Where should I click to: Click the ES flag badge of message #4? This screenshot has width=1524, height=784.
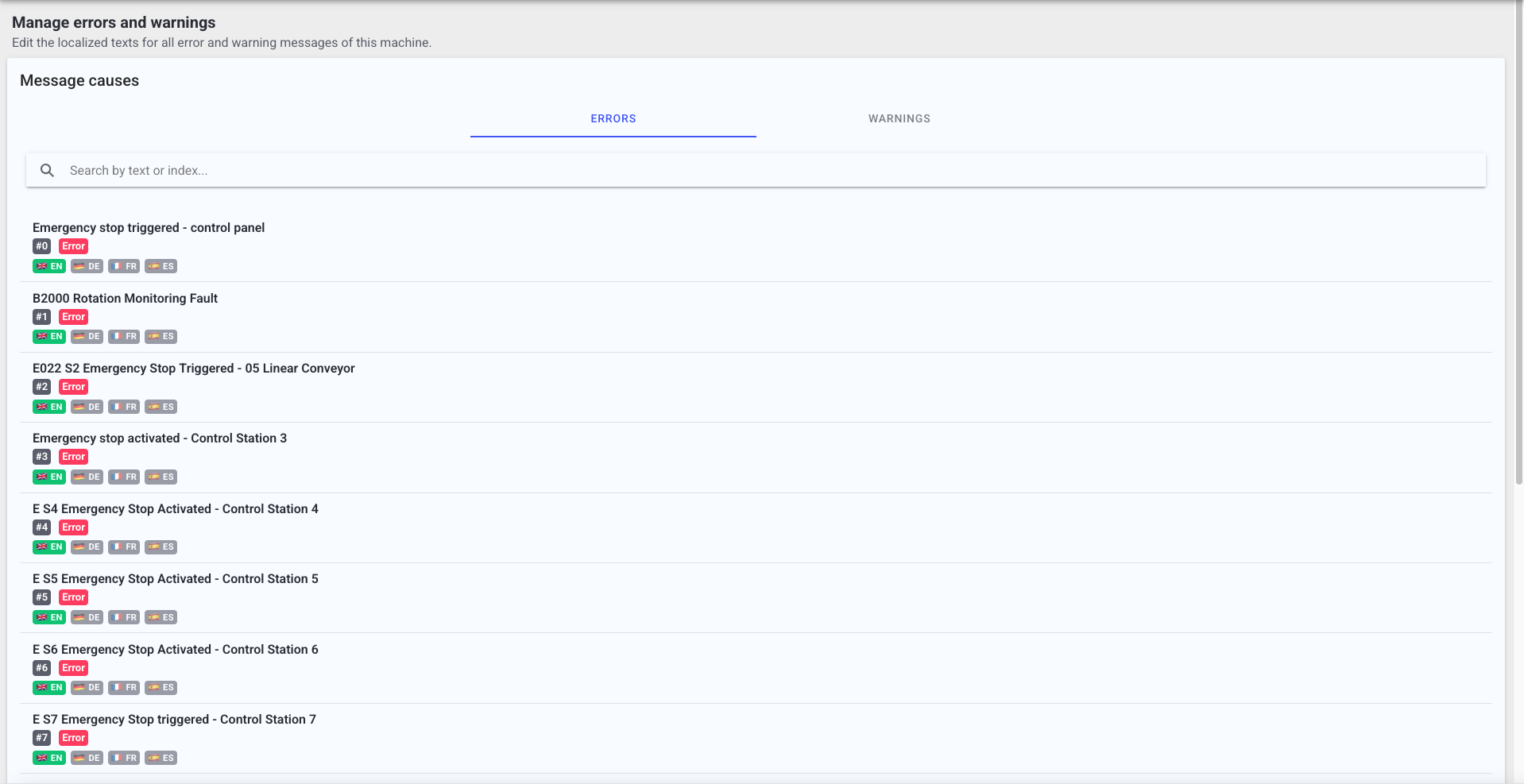click(x=161, y=546)
